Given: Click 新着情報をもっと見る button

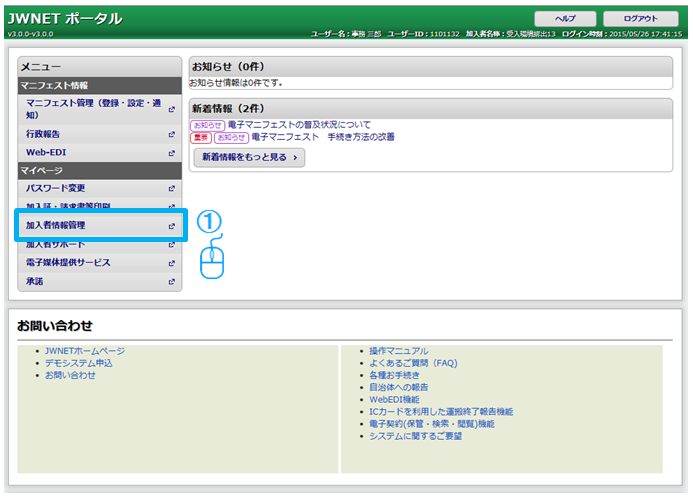Looking at the screenshot, I should point(249,157).
